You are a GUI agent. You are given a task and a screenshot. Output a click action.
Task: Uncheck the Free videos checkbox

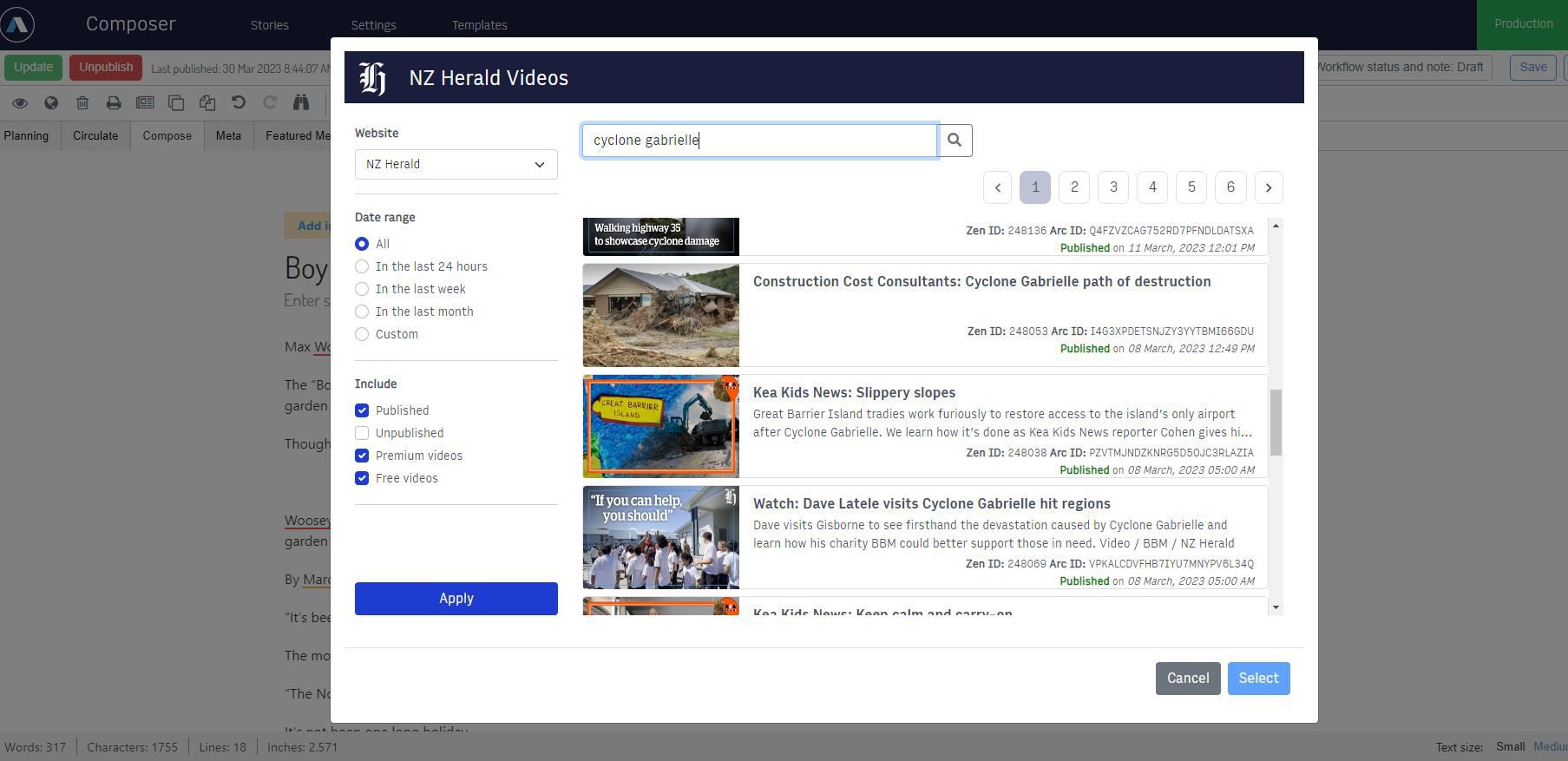coord(362,478)
